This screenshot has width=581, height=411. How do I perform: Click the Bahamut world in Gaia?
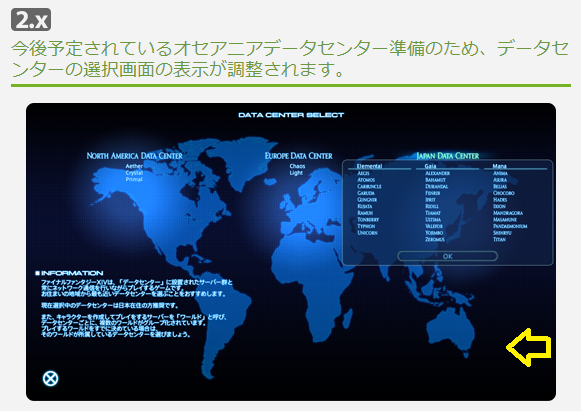(435, 180)
